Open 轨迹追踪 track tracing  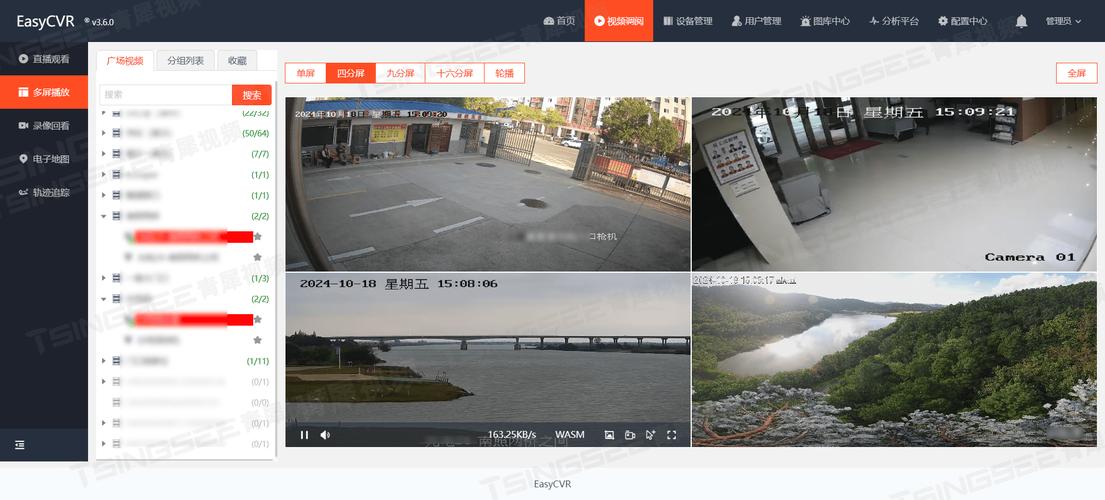pos(44,192)
